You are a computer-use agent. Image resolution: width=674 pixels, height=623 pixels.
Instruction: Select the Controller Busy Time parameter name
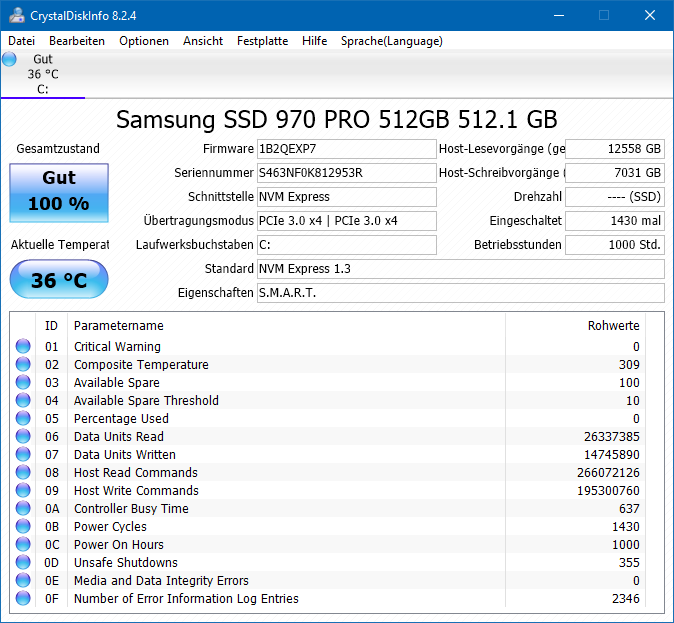(x=131, y=509)
